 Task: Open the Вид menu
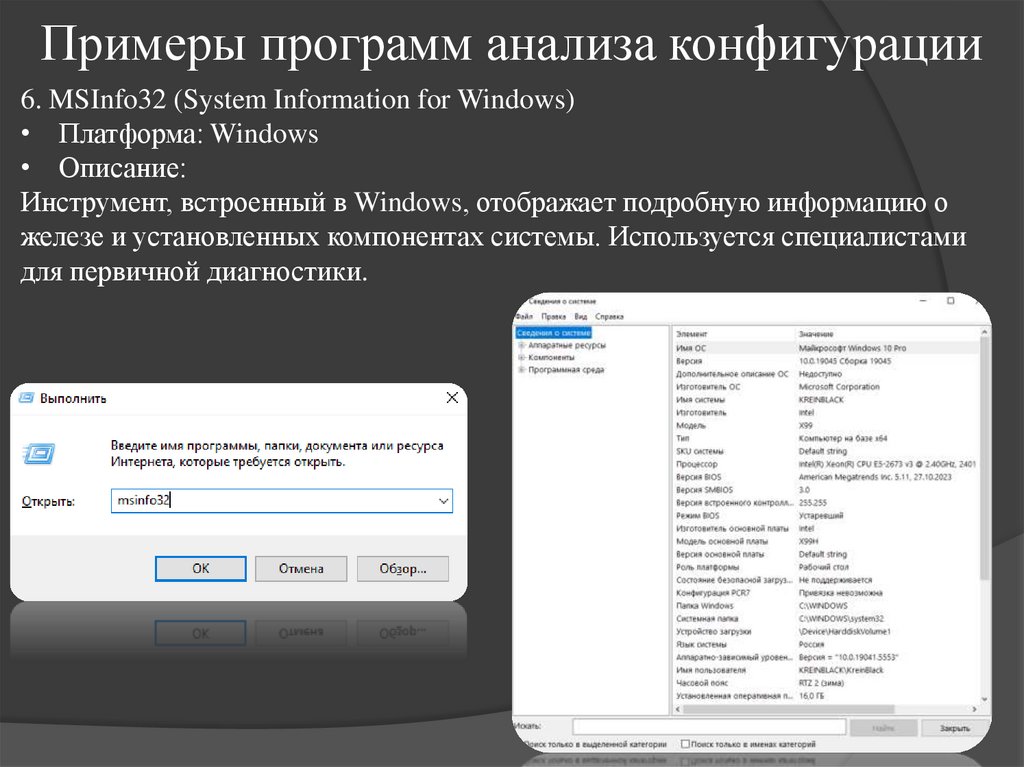pyautogui.click(x=583, y=317)
